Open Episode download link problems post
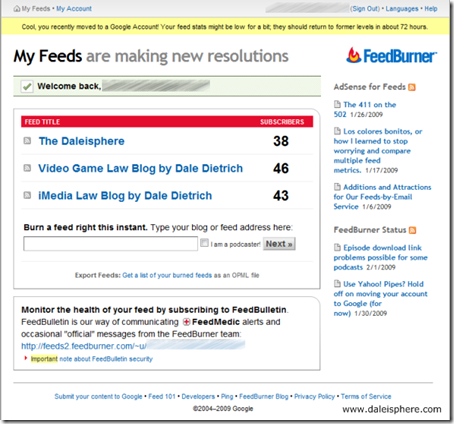The height and width of the screenshot is (424, 454). [x=380, y=257]
